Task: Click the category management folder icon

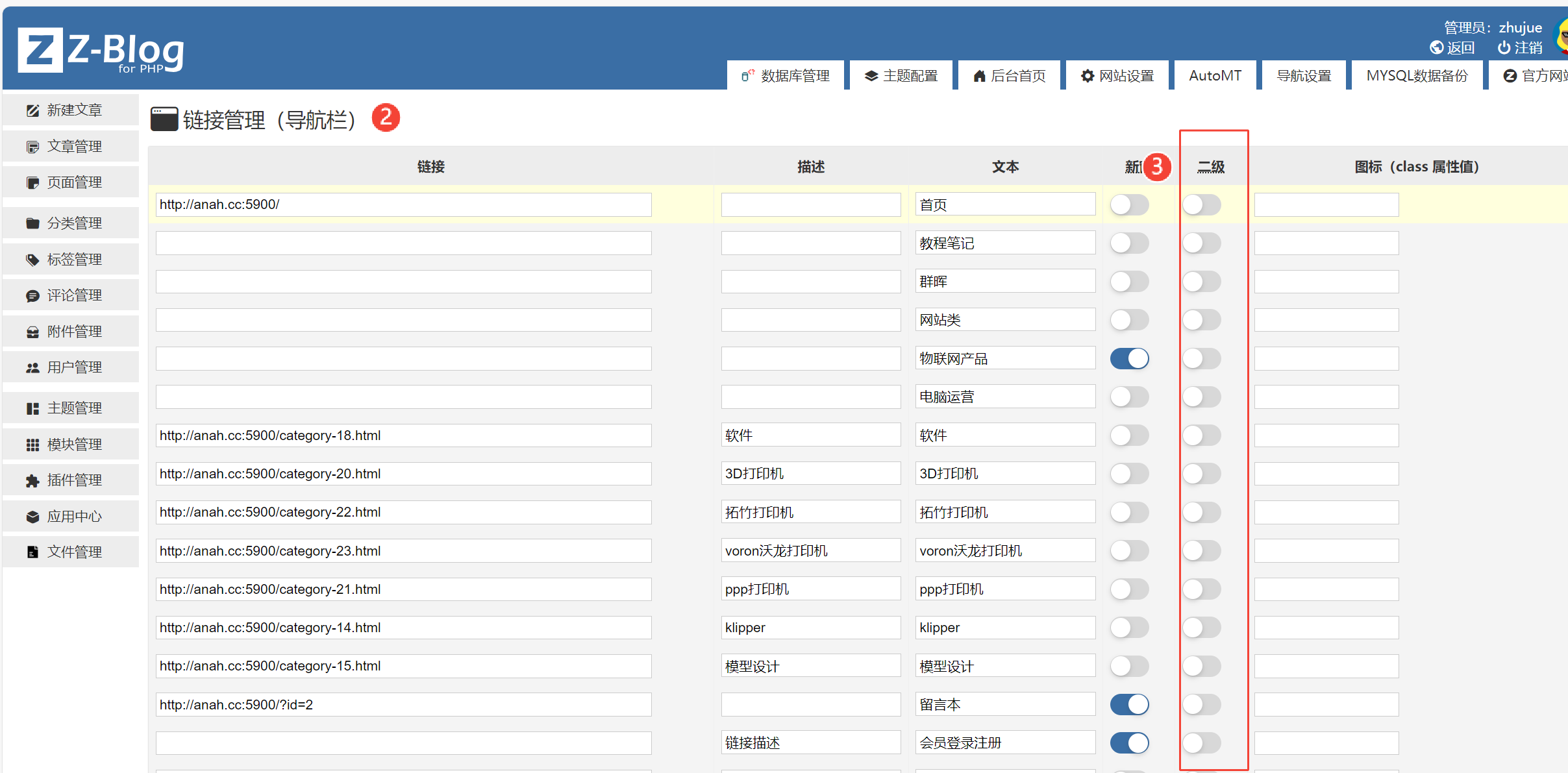Action: point(32,223)
